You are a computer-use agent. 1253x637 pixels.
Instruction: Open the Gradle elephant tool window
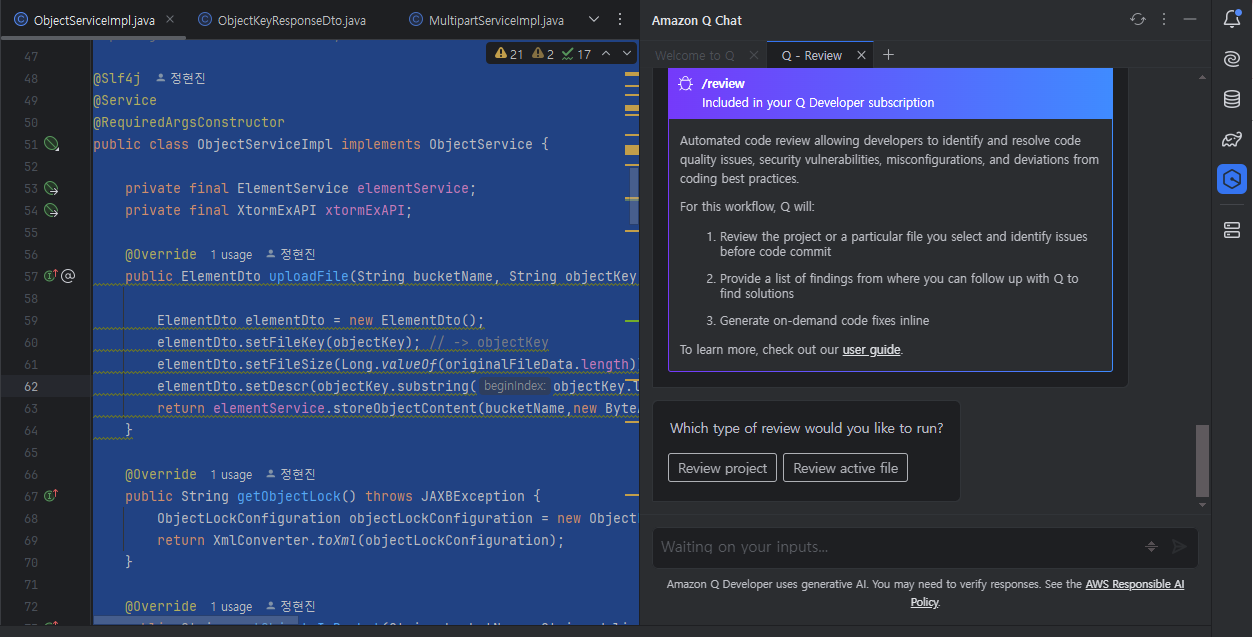click(1232, 139)
